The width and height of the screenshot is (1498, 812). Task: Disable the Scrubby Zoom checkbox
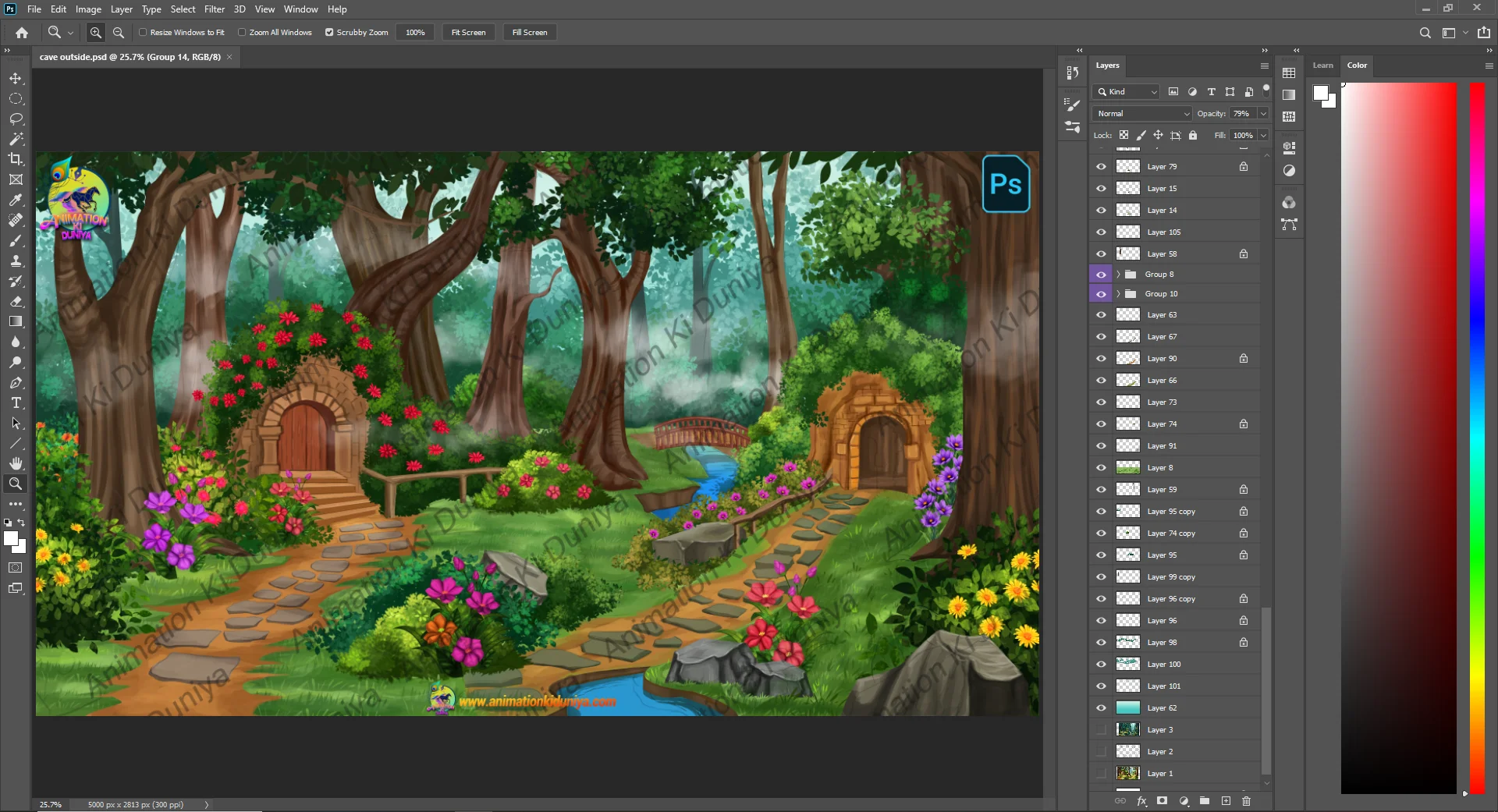tap(329, 33)
